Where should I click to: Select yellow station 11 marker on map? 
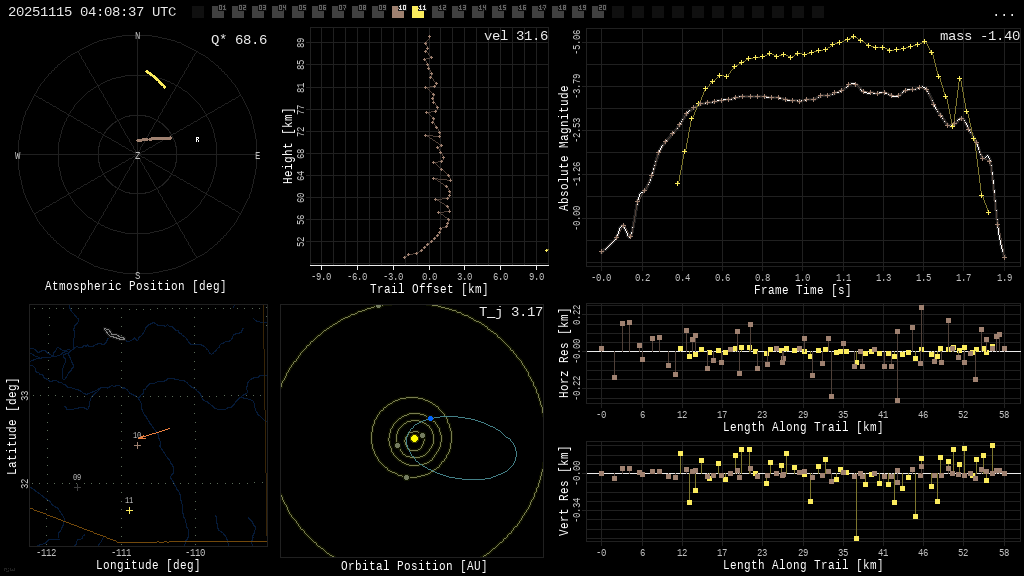(x=129, y=510)
